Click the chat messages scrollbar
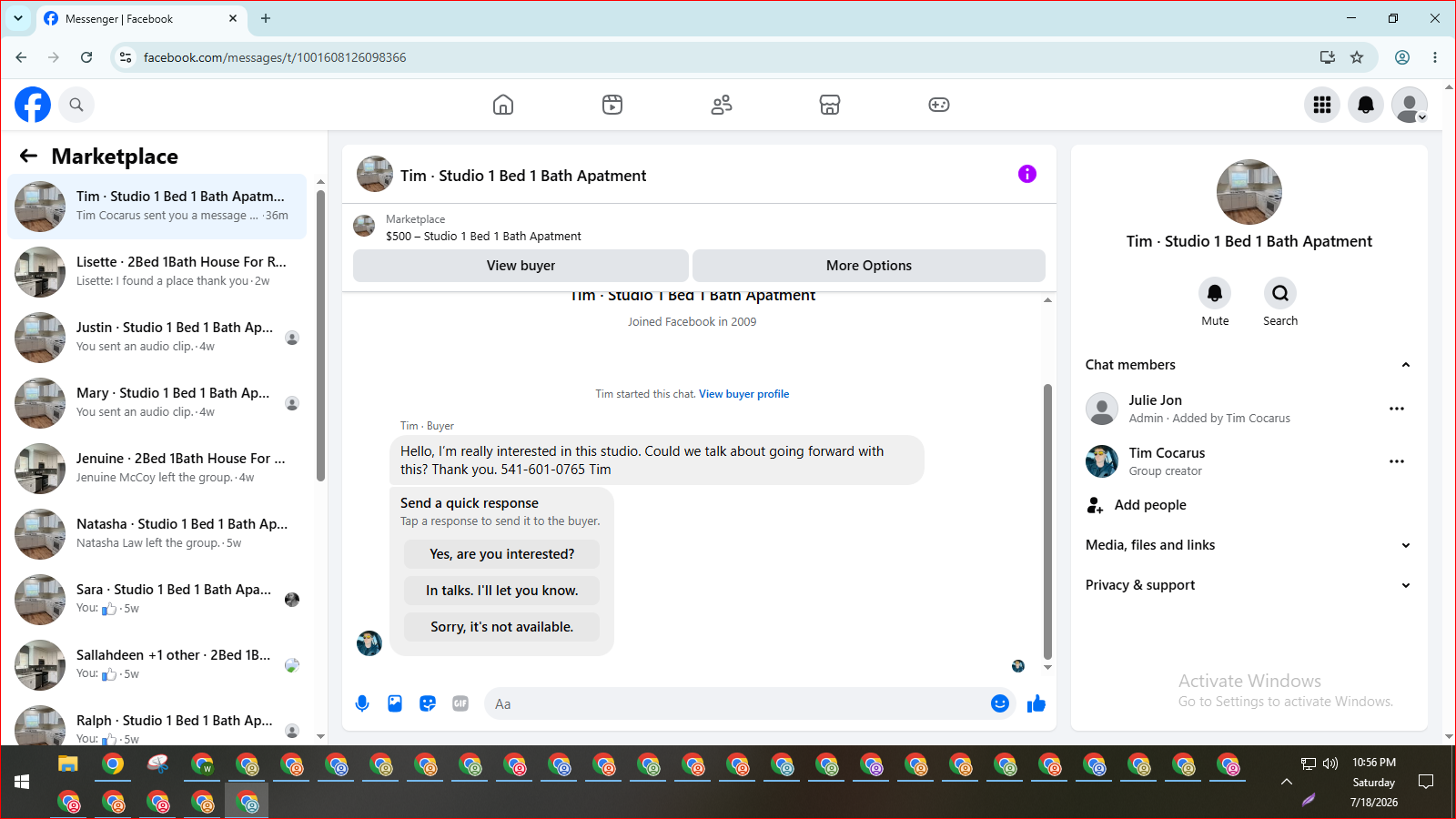This screenshot has width=1456, height=819. (1047, 521)
